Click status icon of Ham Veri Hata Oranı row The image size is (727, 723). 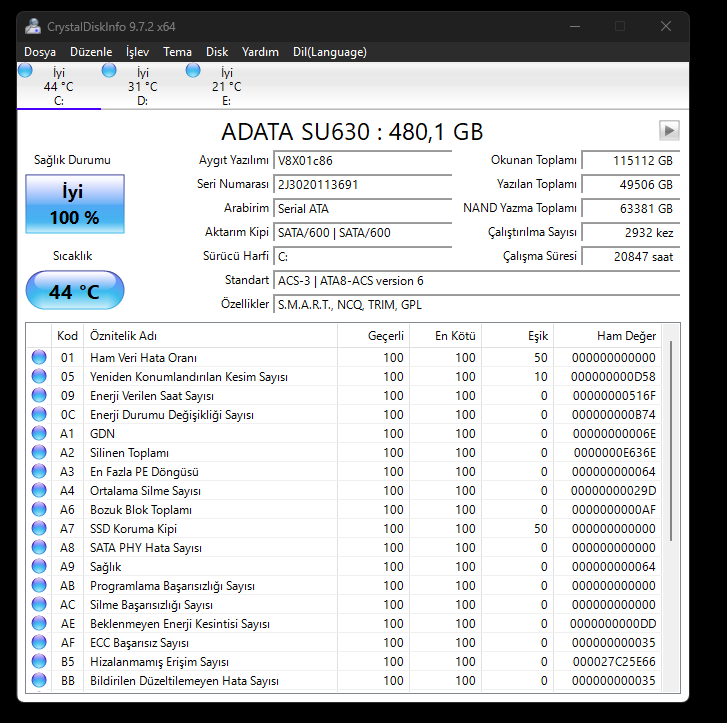point(39,357)
